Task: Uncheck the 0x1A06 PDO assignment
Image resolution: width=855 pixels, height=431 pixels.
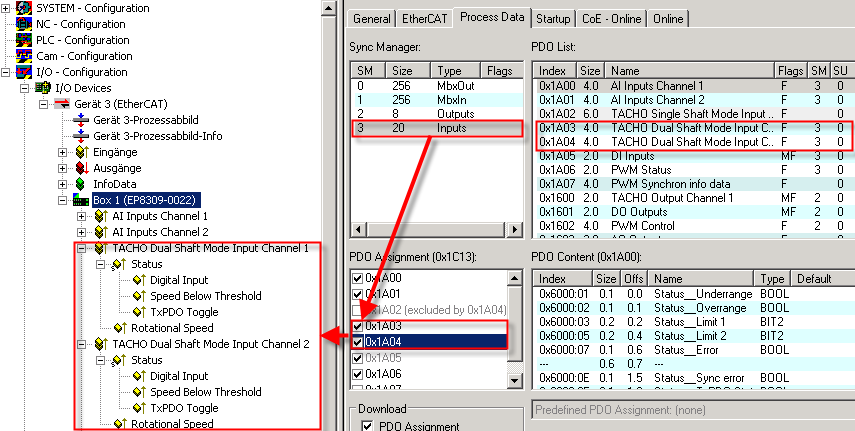Action: (358, 374)
